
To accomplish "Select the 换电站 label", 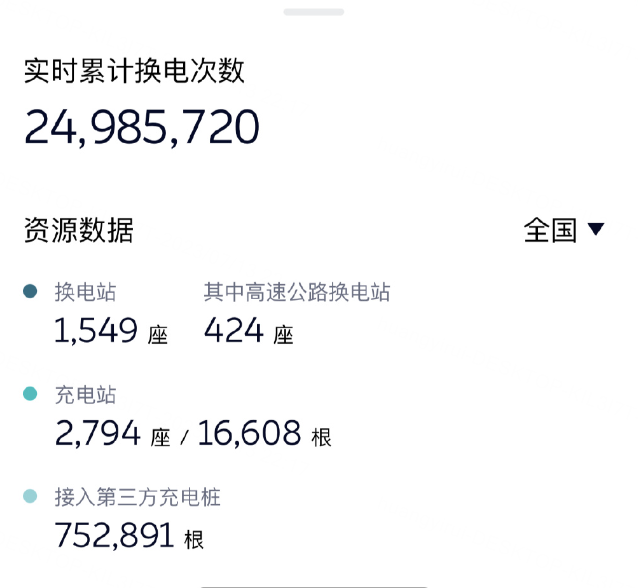I will [85, 292].
